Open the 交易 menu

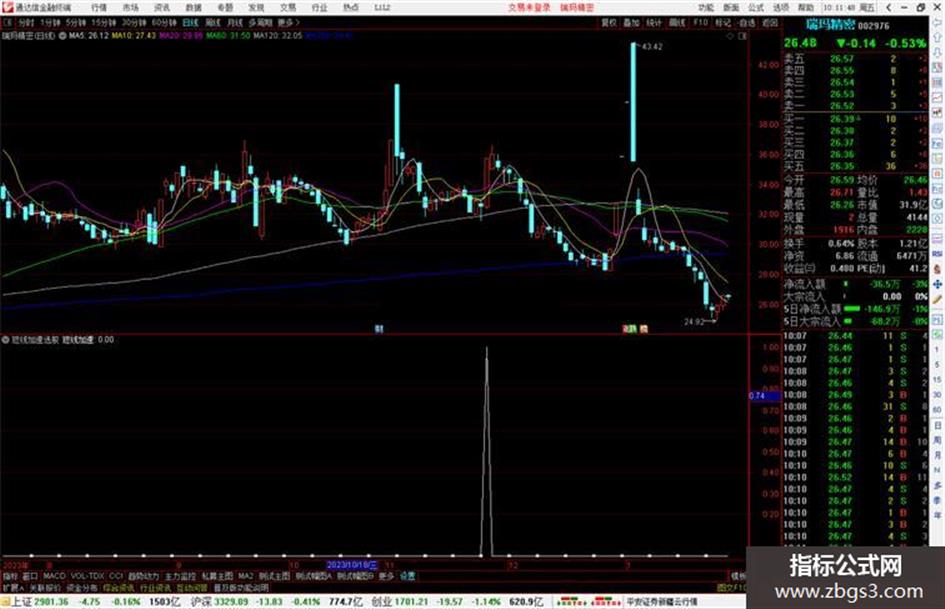[x=288, y=7]
